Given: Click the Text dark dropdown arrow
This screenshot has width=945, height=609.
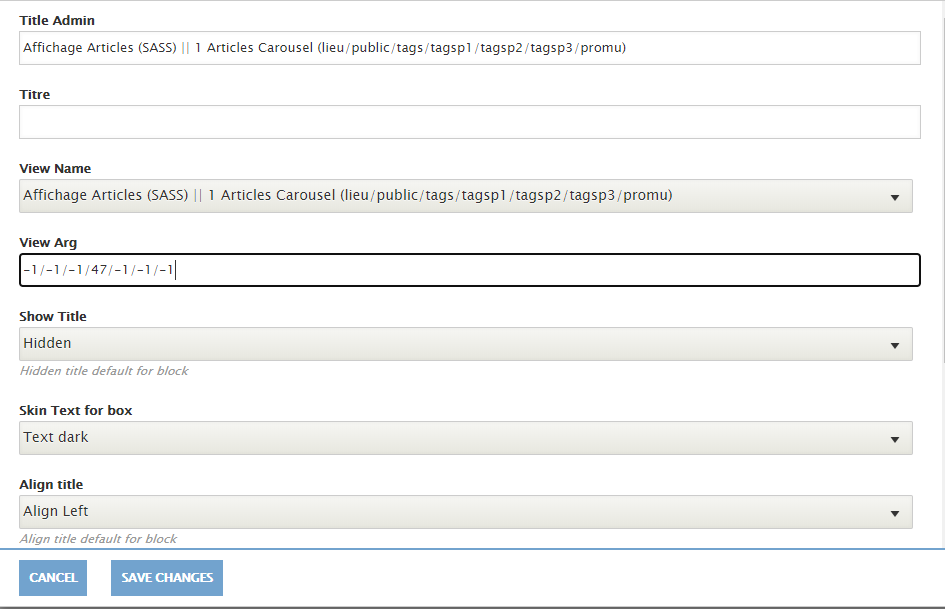Looking at the screenshot, I should tap(895, 440).
